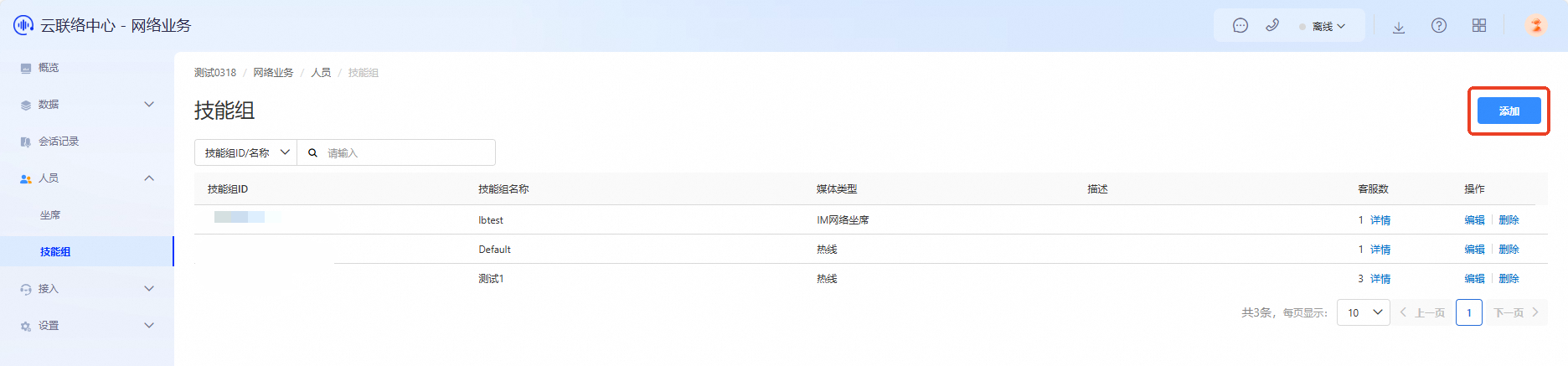Click the cloud contact center logo icon
Image resolution: width=1568 pixels, height=366 pixels.
point(23,25)
